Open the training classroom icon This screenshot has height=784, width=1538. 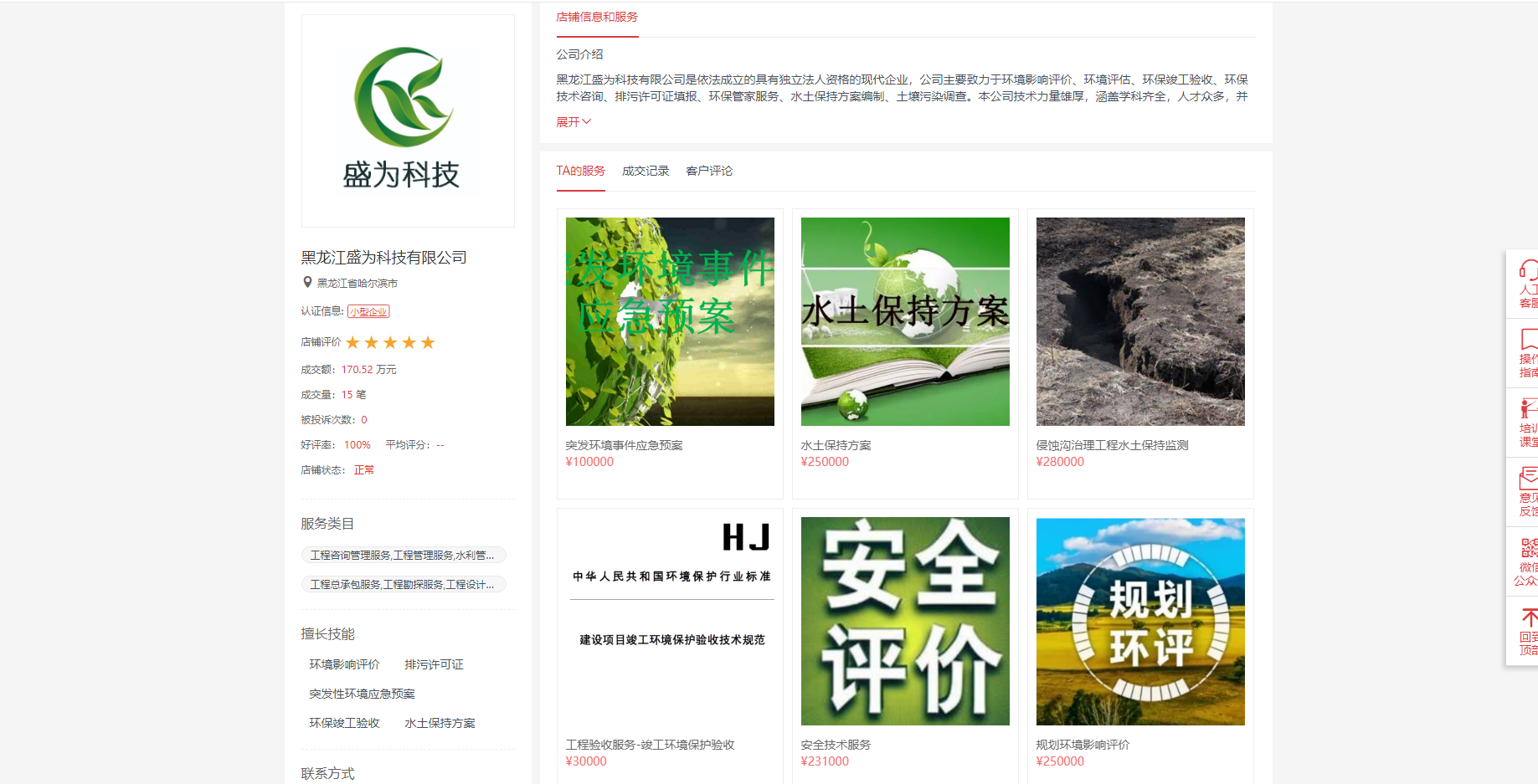point(1528,408)
